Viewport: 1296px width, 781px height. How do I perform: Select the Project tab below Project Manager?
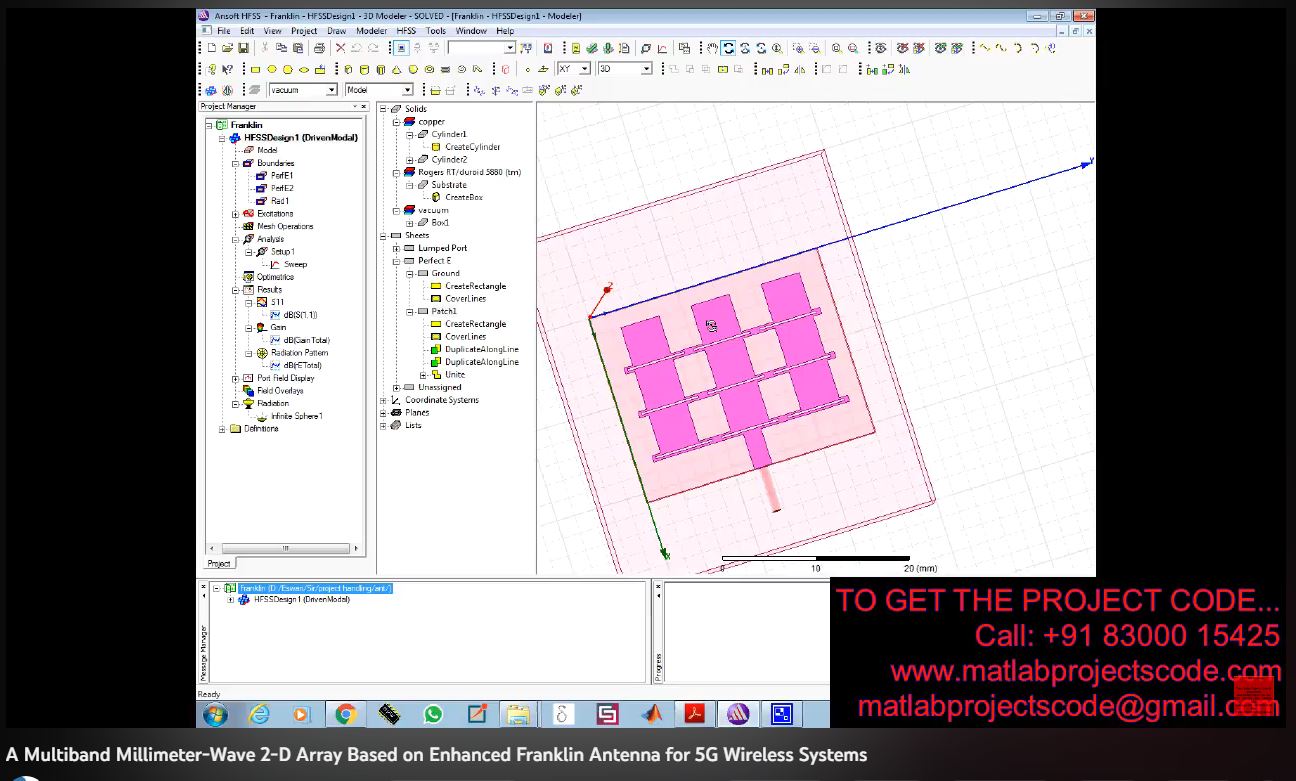(x=218, y=563)
